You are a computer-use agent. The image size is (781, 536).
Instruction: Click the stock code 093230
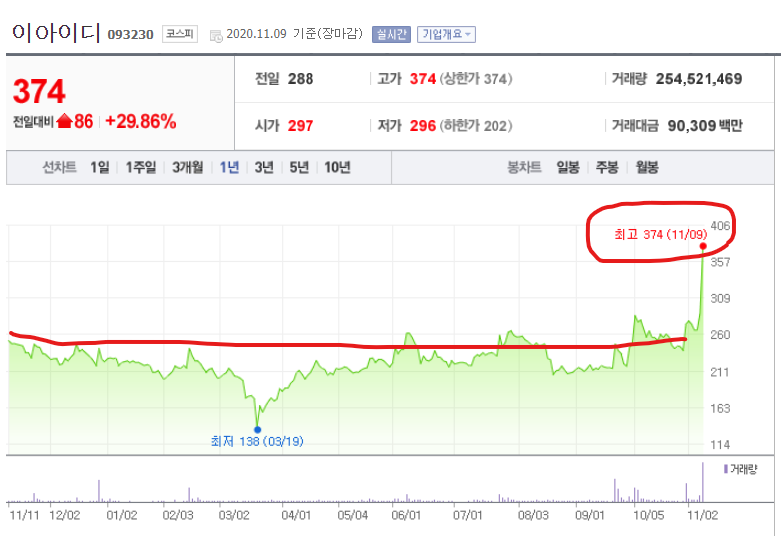[130, 34]
